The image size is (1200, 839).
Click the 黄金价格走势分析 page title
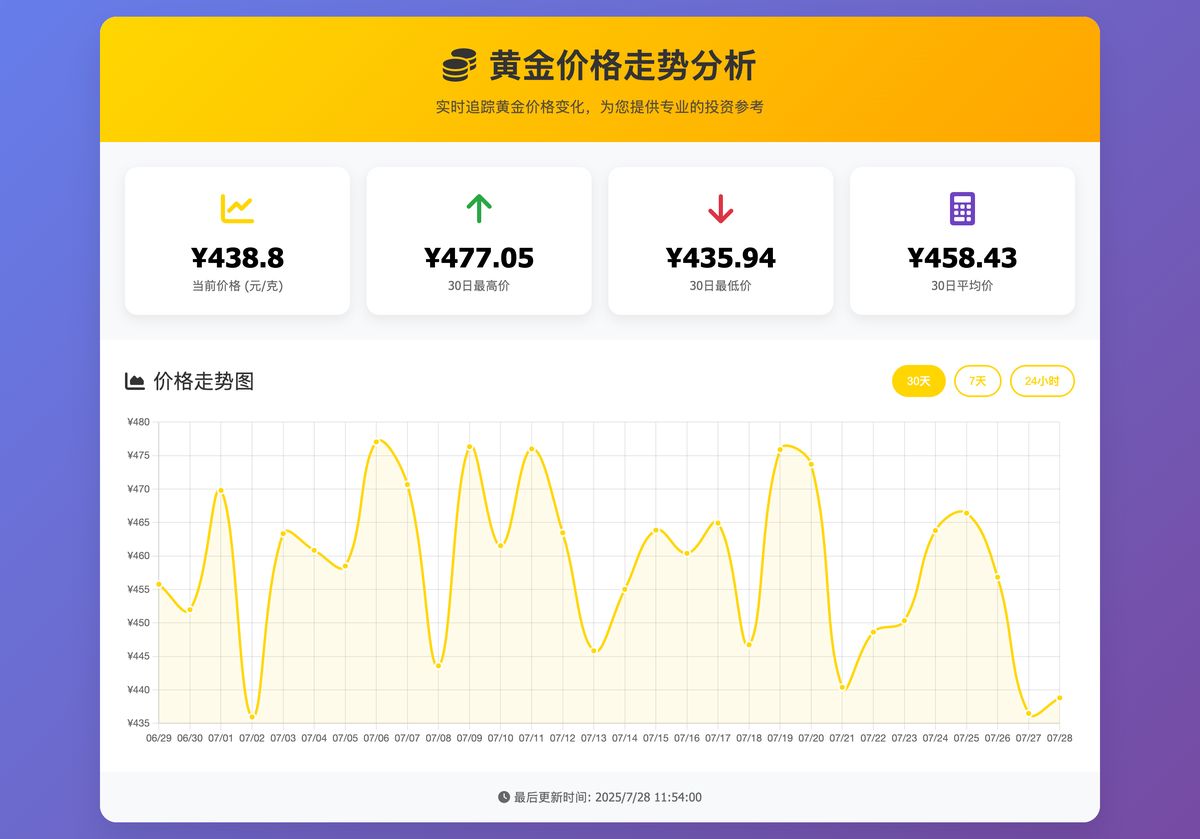point(622,66)
